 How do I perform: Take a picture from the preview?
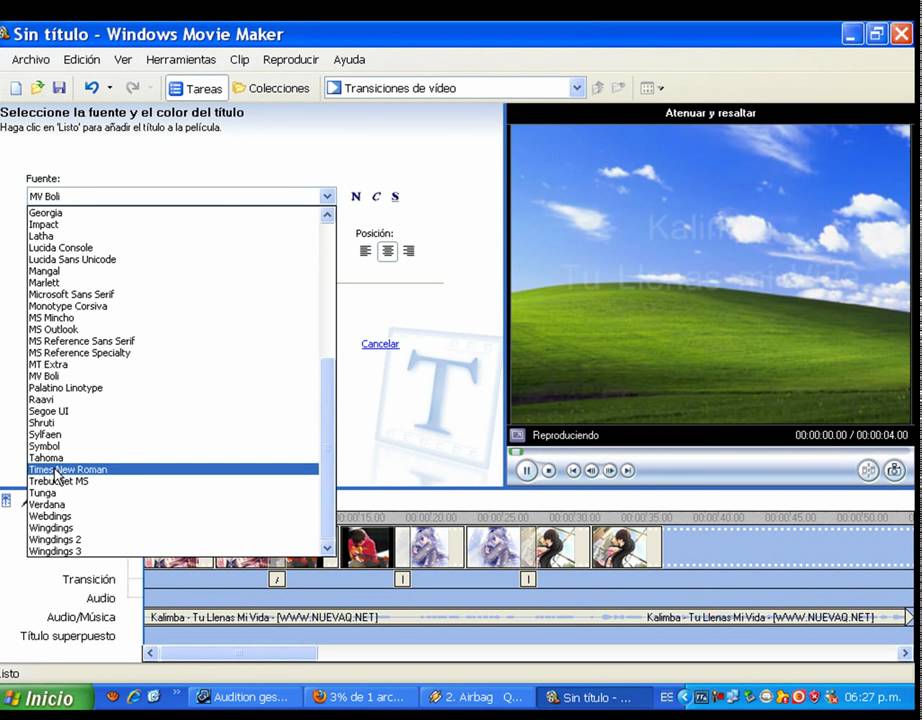coord(894,471)
